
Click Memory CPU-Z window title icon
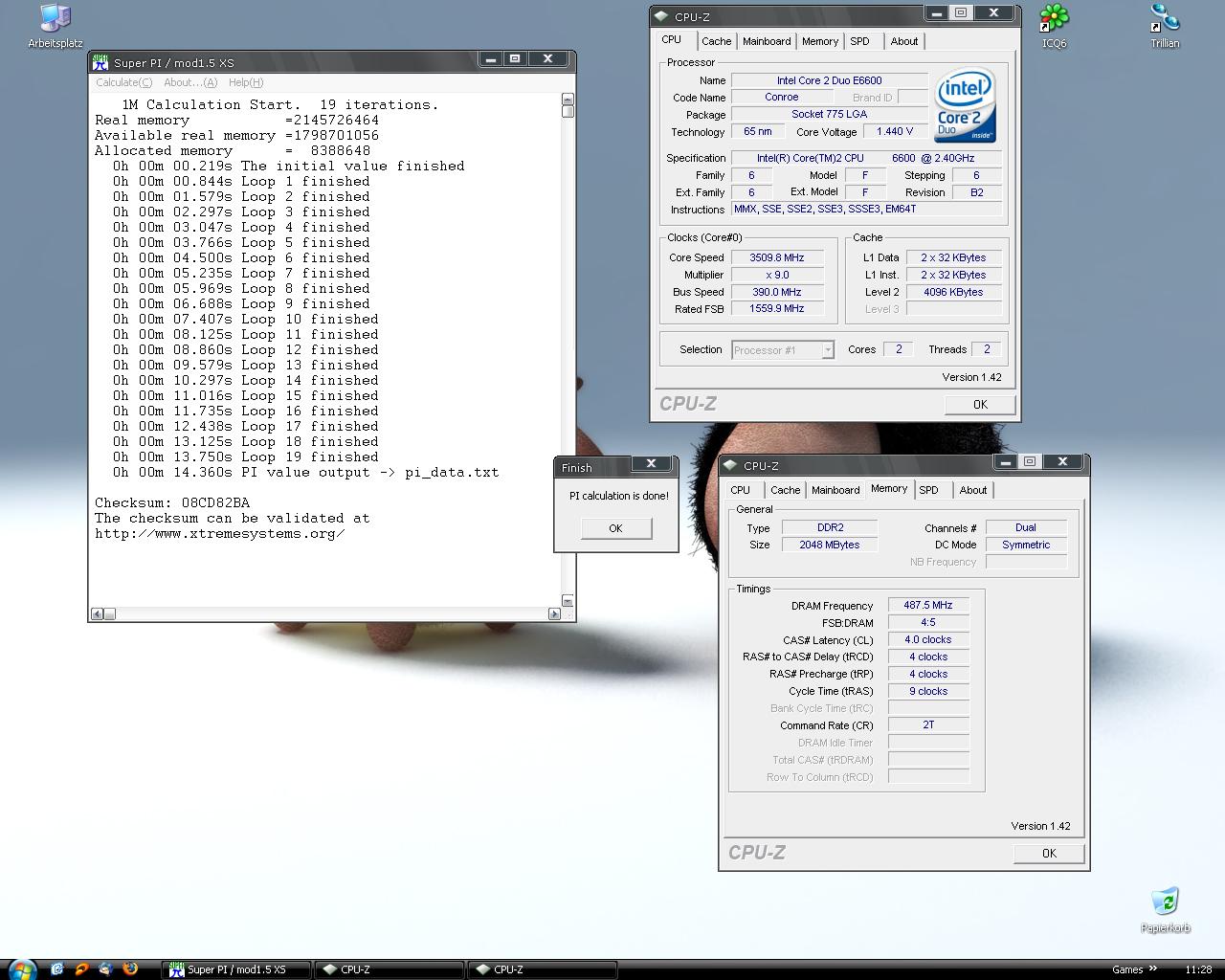pyautogui.click(x=730, y=465)
